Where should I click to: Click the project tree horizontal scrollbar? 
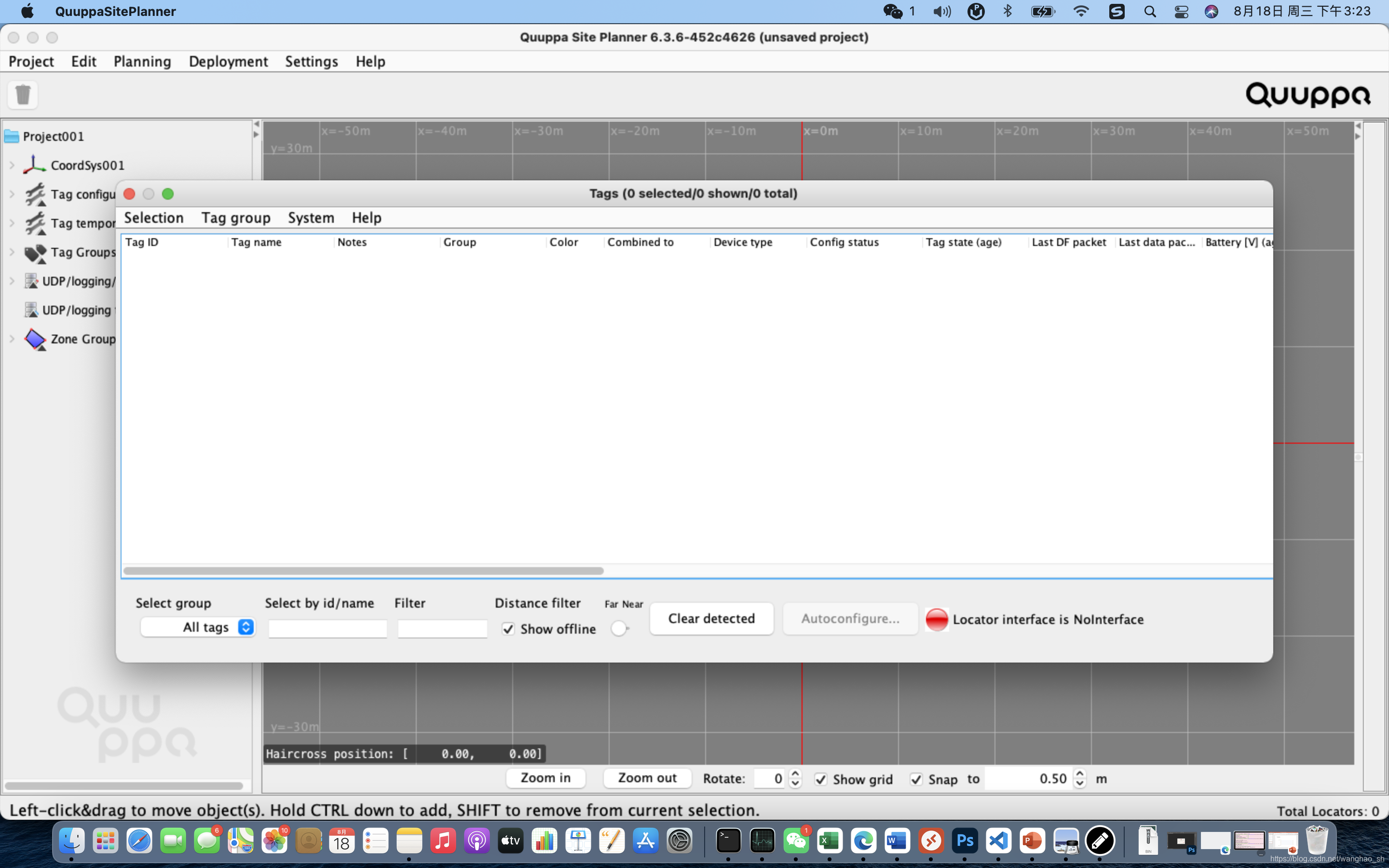tap(124, 786)
